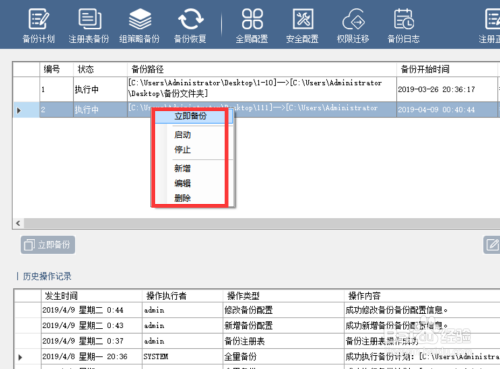This screenshot has width=500, height=369.
Task: Open the 备份计划 toolbar icon
Action: pos(39,26)
